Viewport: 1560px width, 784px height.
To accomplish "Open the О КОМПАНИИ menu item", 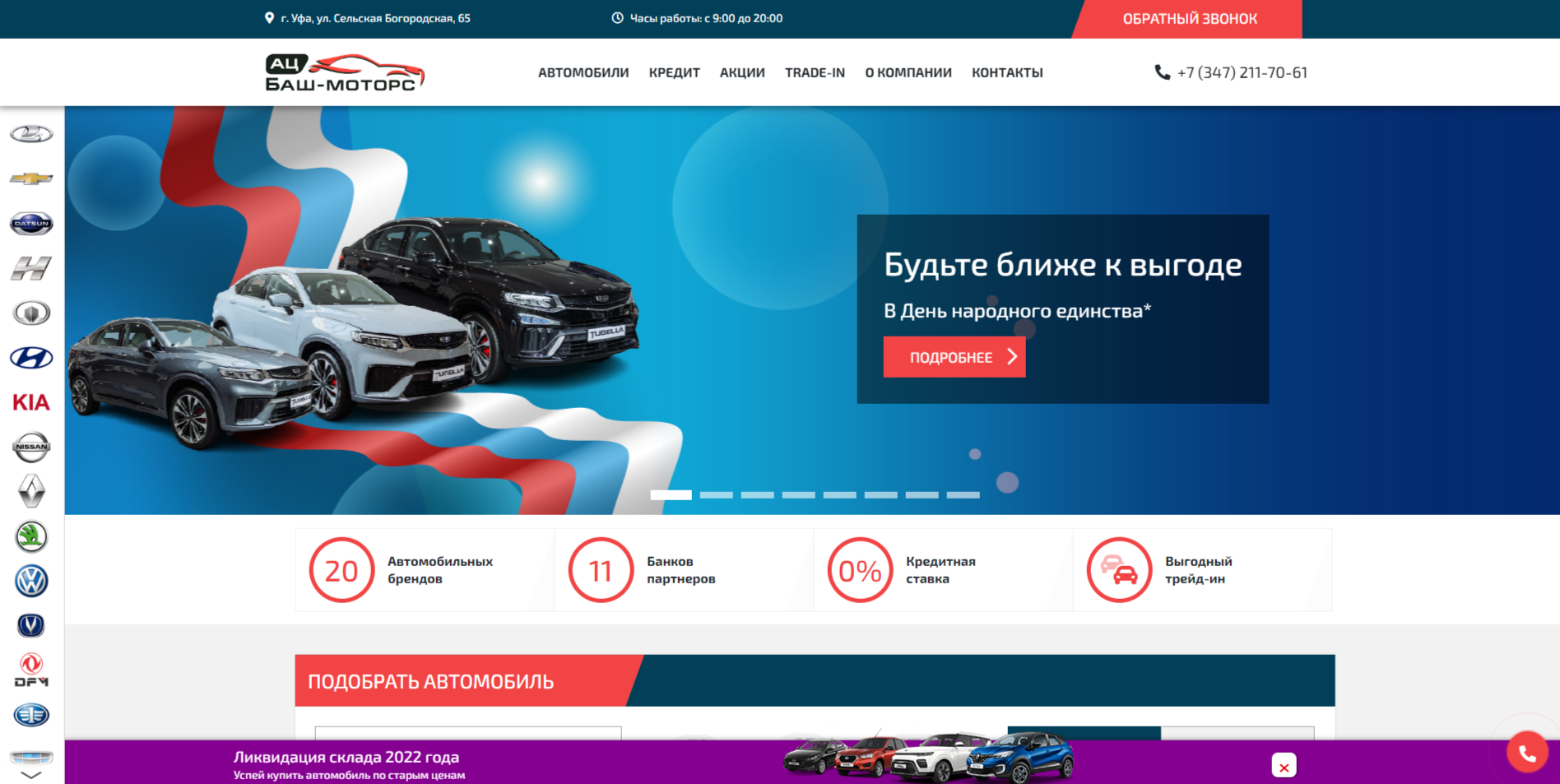I will click(x=908, y=72).
